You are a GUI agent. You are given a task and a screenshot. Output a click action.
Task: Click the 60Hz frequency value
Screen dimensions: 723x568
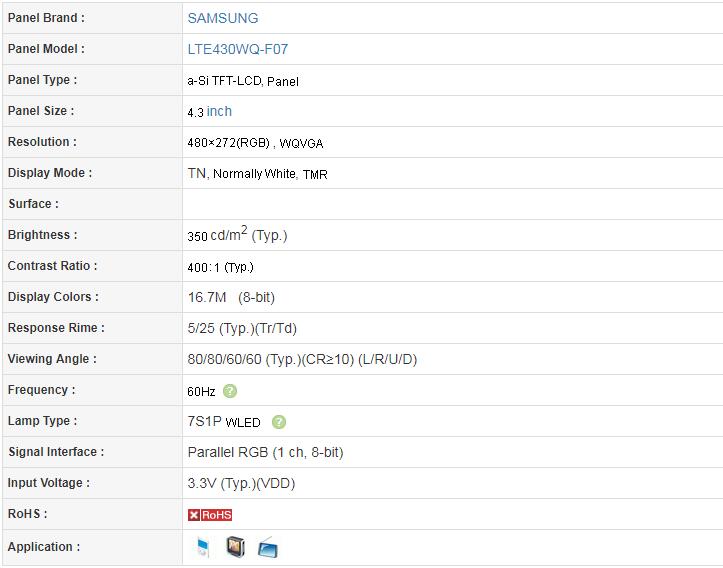[x=201, y=391]
